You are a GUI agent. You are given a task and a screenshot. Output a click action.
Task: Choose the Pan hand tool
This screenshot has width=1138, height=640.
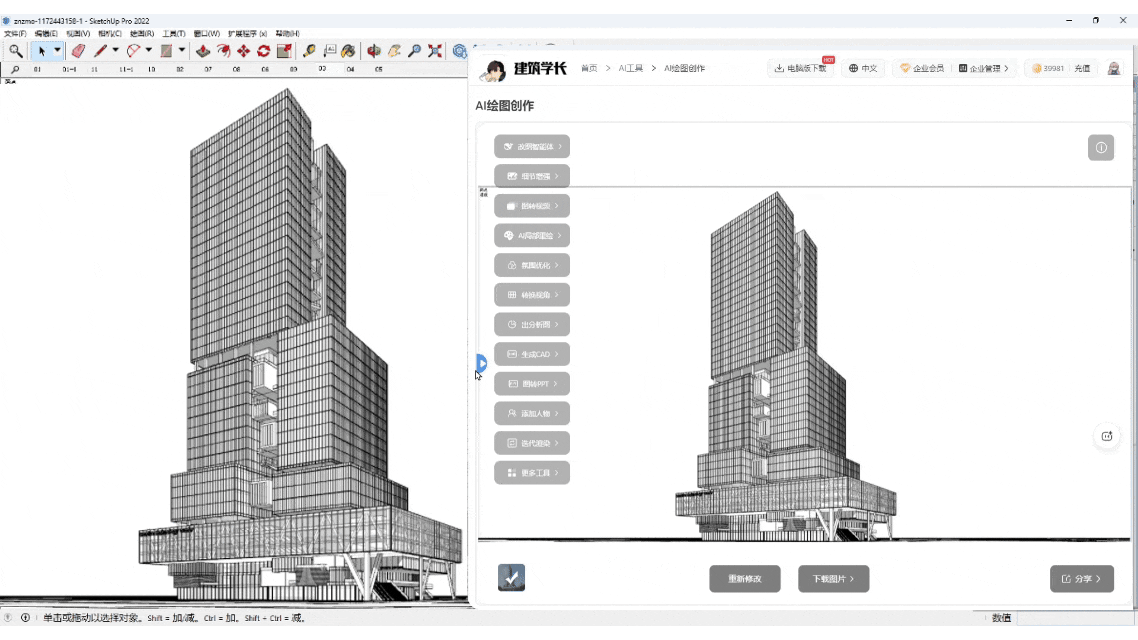pyautogui.click(x=394, y=51)
